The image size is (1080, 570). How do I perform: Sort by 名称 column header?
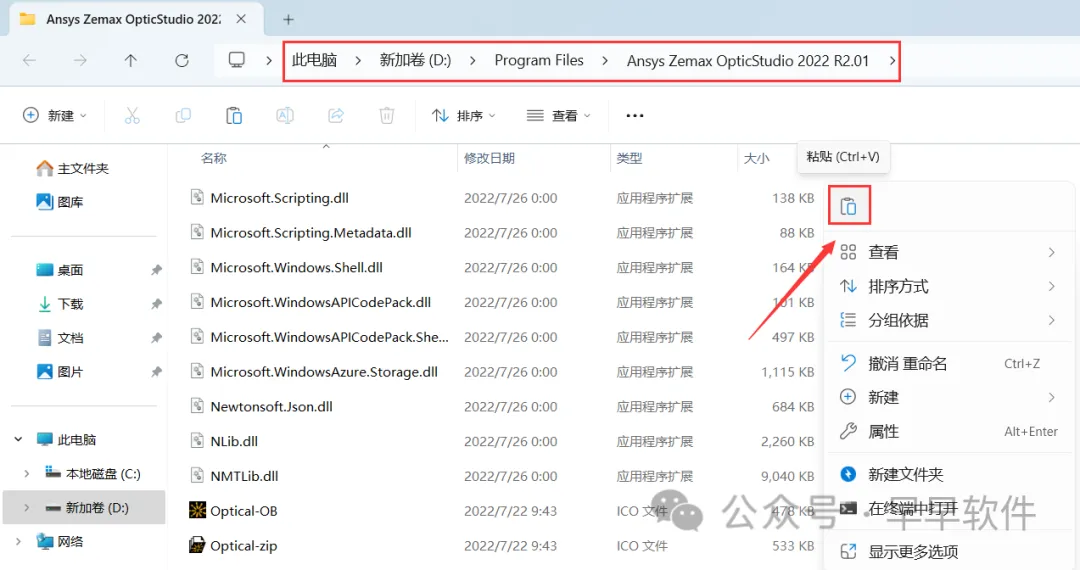click(x=214, y=158)
